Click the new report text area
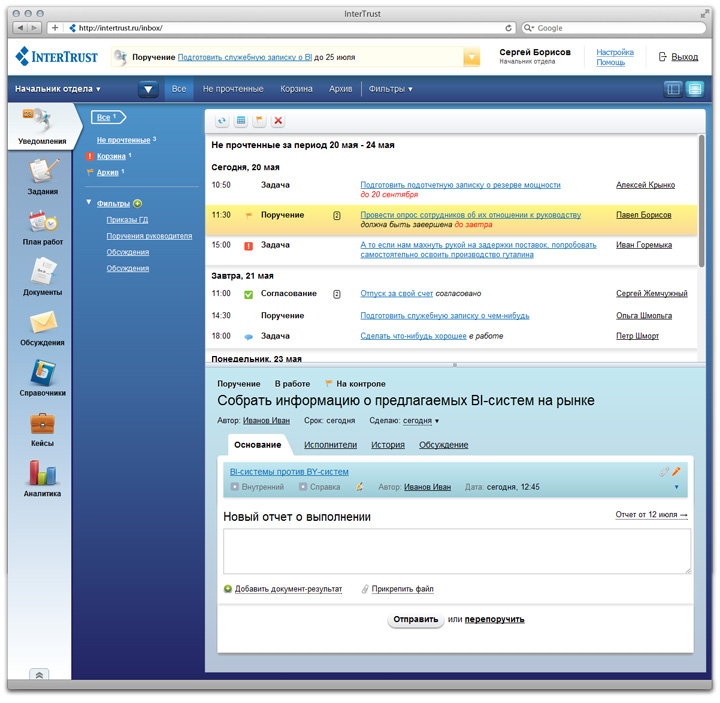The width and height of the screenshot is (720, 703). point(456,551)
